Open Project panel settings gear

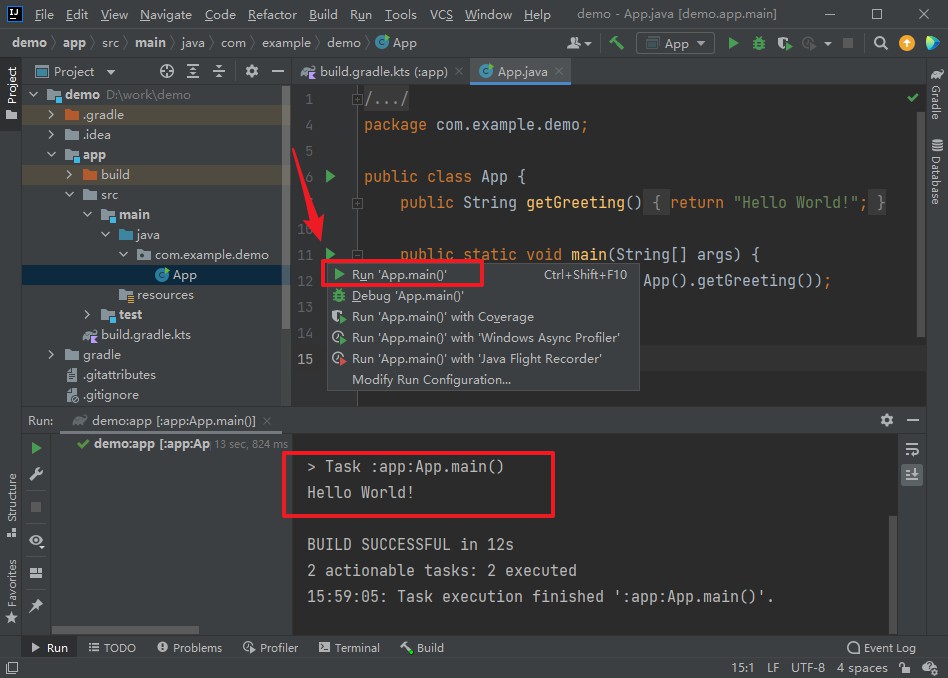[x=252, y=71]
